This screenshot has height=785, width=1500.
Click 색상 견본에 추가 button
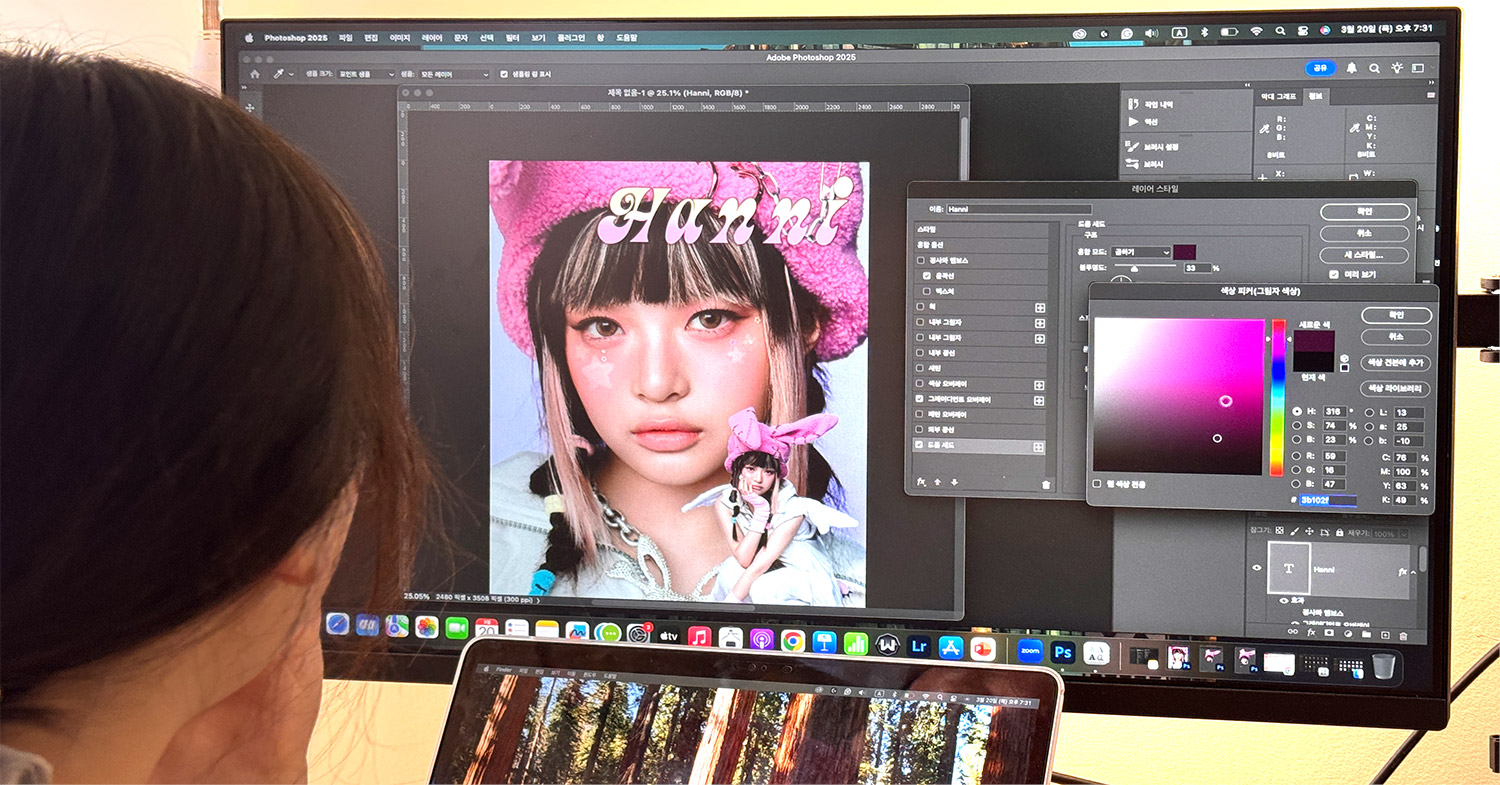1395,363
